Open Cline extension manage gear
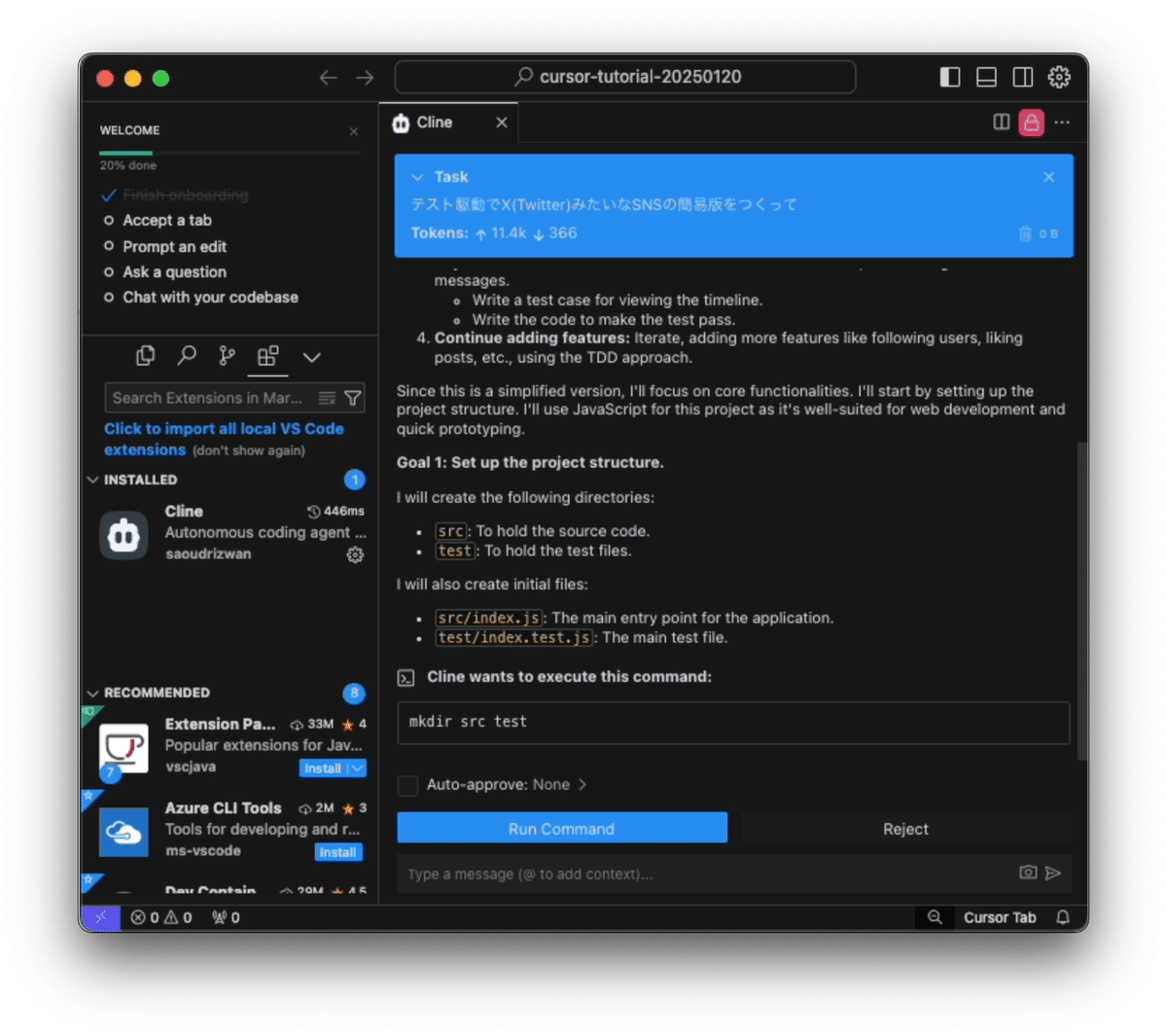The image size is (1167, 1036). (355, 554)
